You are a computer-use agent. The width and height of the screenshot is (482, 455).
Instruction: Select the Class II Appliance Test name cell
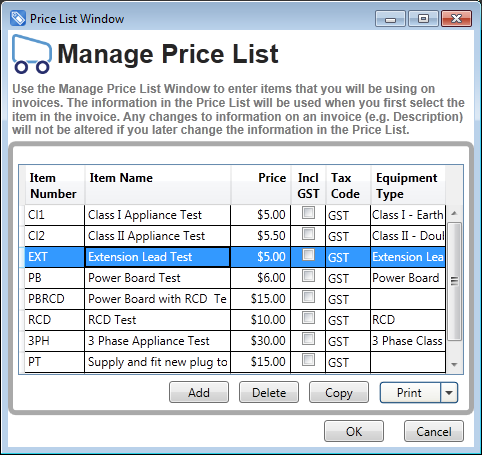pos(158,236)
